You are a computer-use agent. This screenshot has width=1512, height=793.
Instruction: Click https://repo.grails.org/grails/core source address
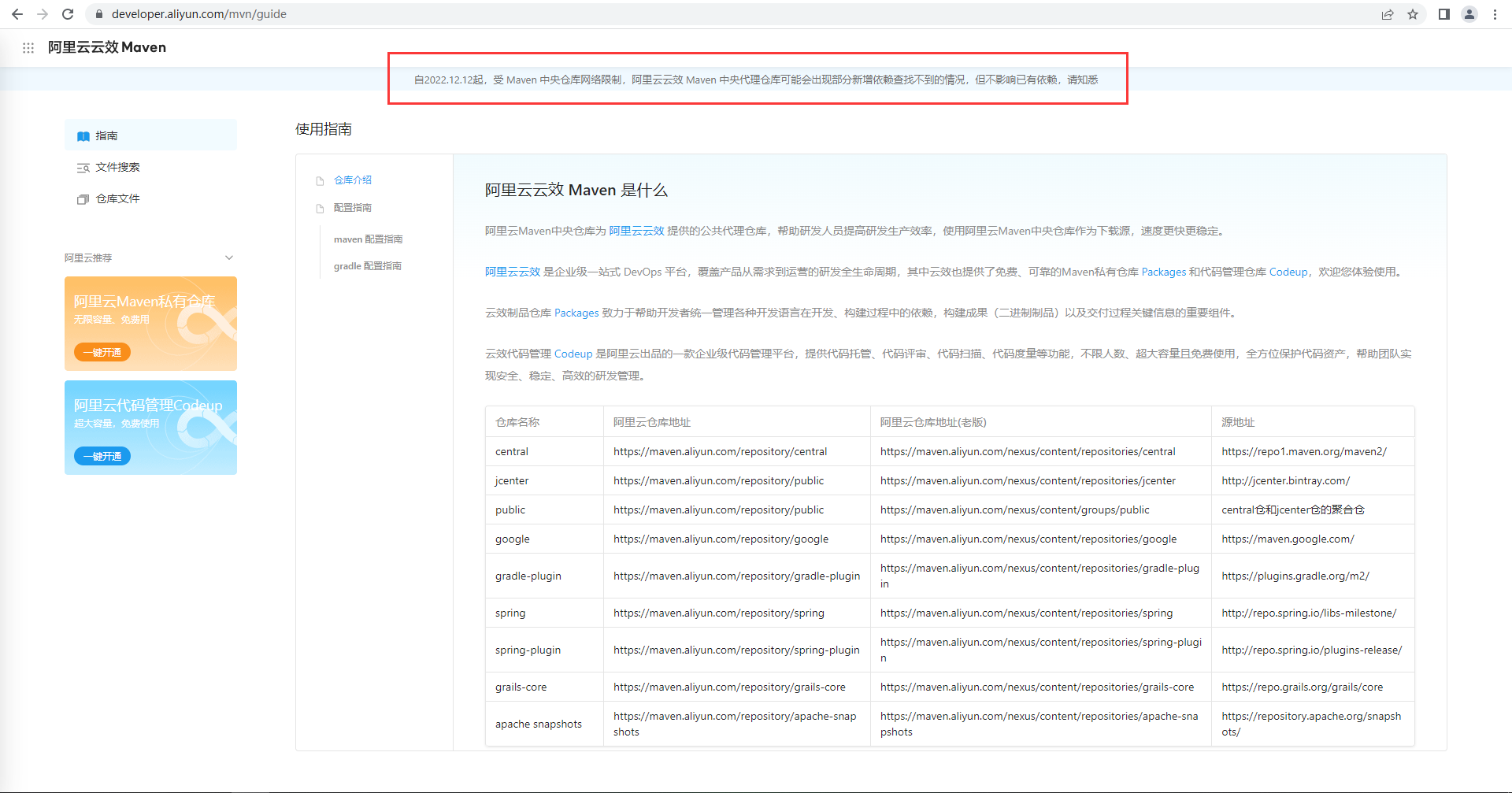1302,687
